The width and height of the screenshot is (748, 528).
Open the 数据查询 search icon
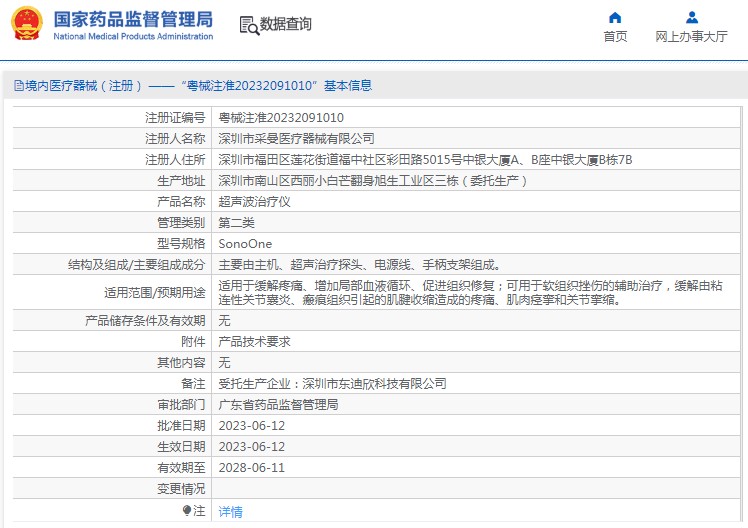249,25
